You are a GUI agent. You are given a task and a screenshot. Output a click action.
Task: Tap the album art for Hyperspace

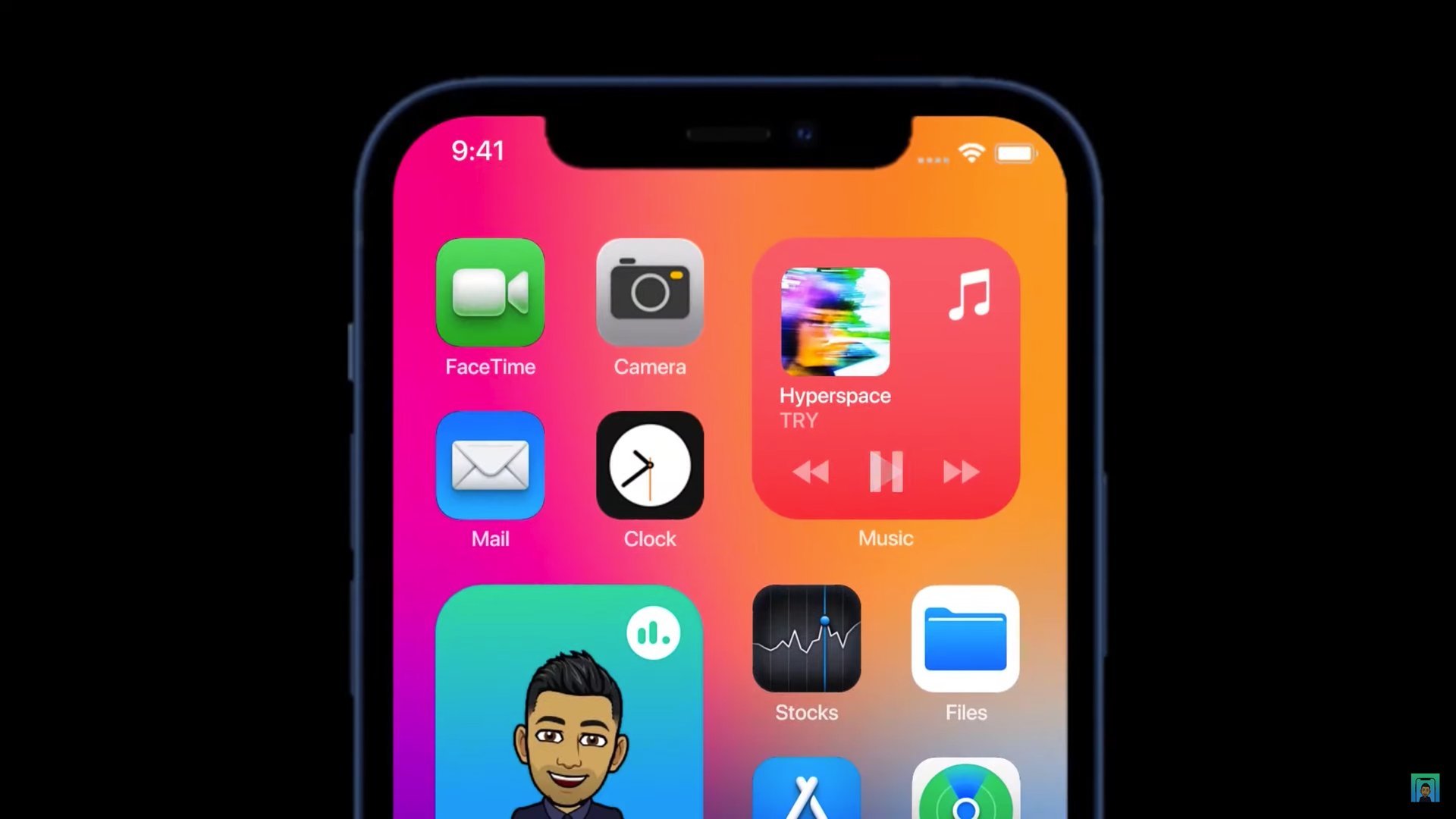coord(835,320)
